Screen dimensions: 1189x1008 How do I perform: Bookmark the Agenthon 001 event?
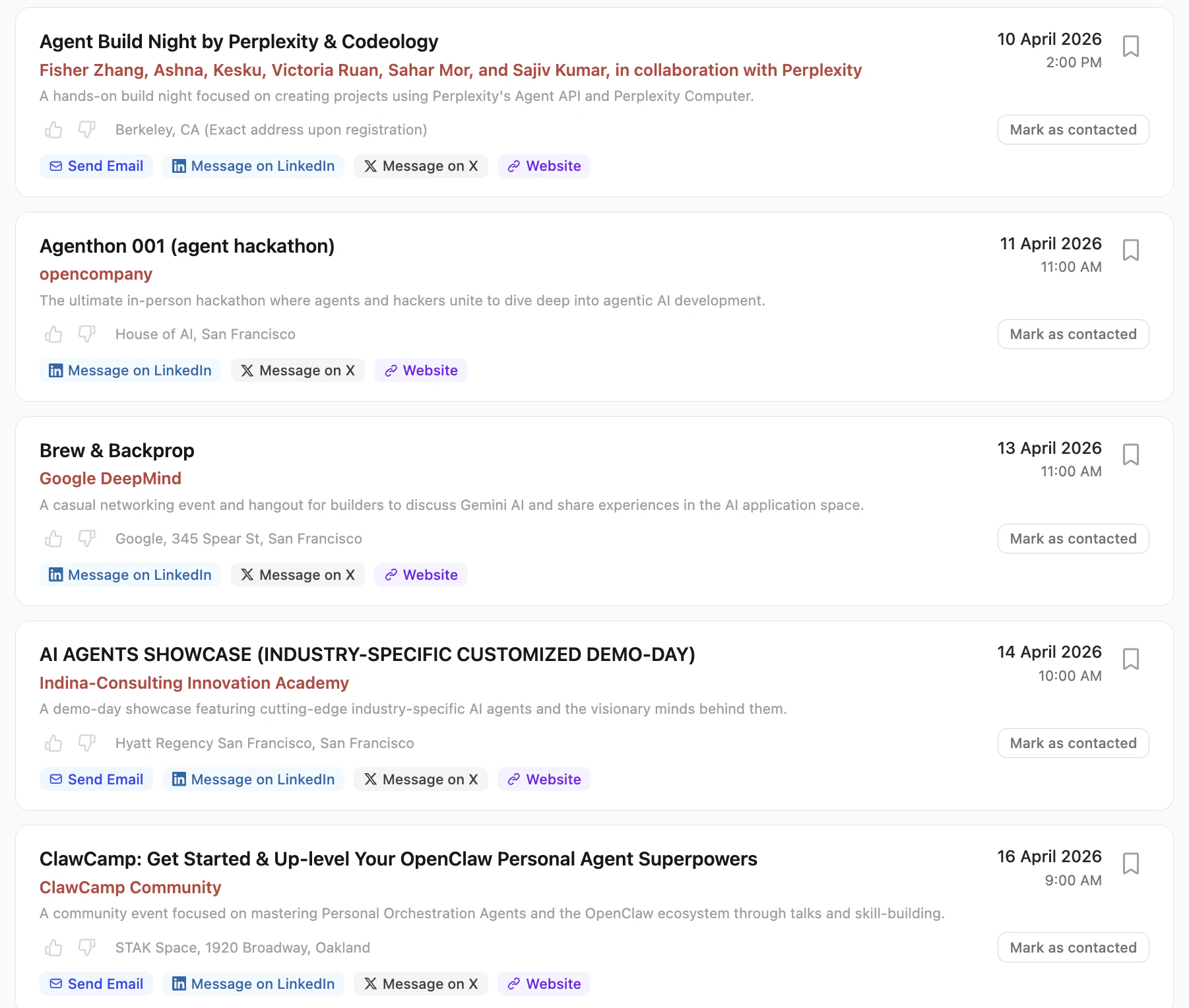click(1131, 250)
